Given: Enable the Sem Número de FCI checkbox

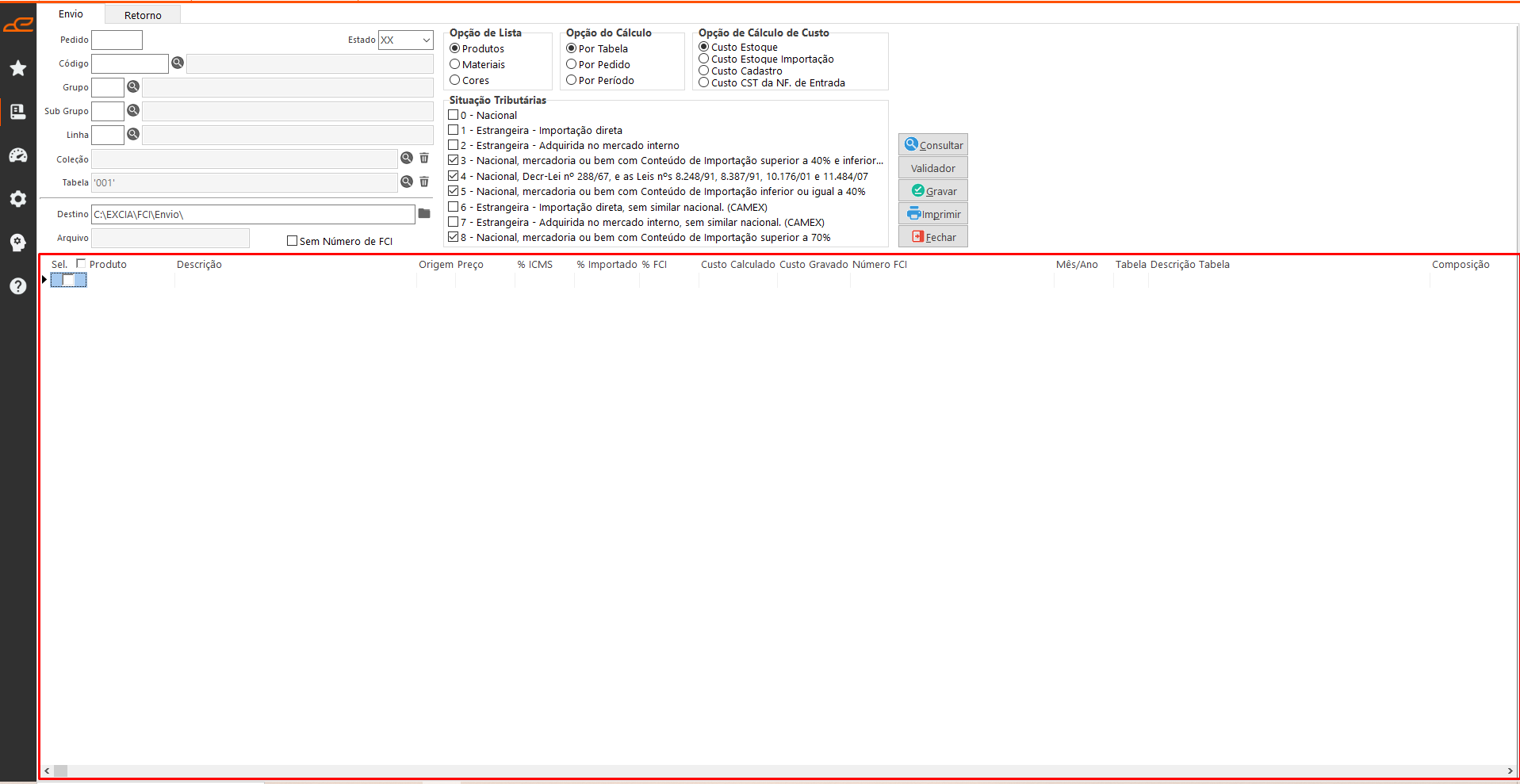Looking at the screenshot, I should pos(292,241).
